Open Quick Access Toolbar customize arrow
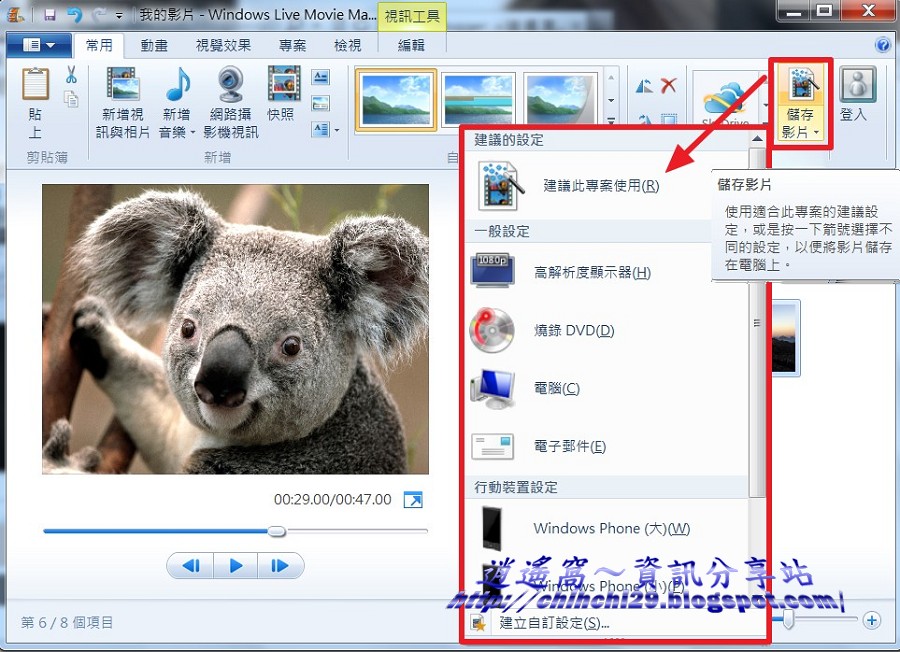 point(119,15)
